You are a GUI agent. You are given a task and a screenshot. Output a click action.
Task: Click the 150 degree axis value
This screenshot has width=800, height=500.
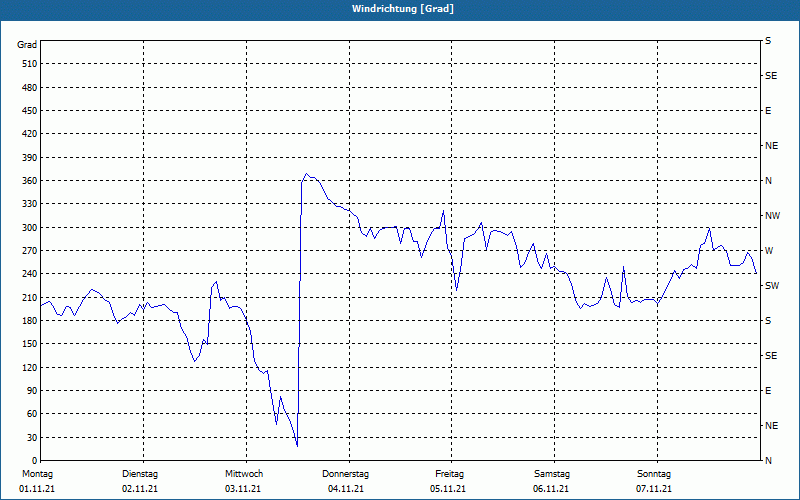pyautogui.click(x=29, y=344)
